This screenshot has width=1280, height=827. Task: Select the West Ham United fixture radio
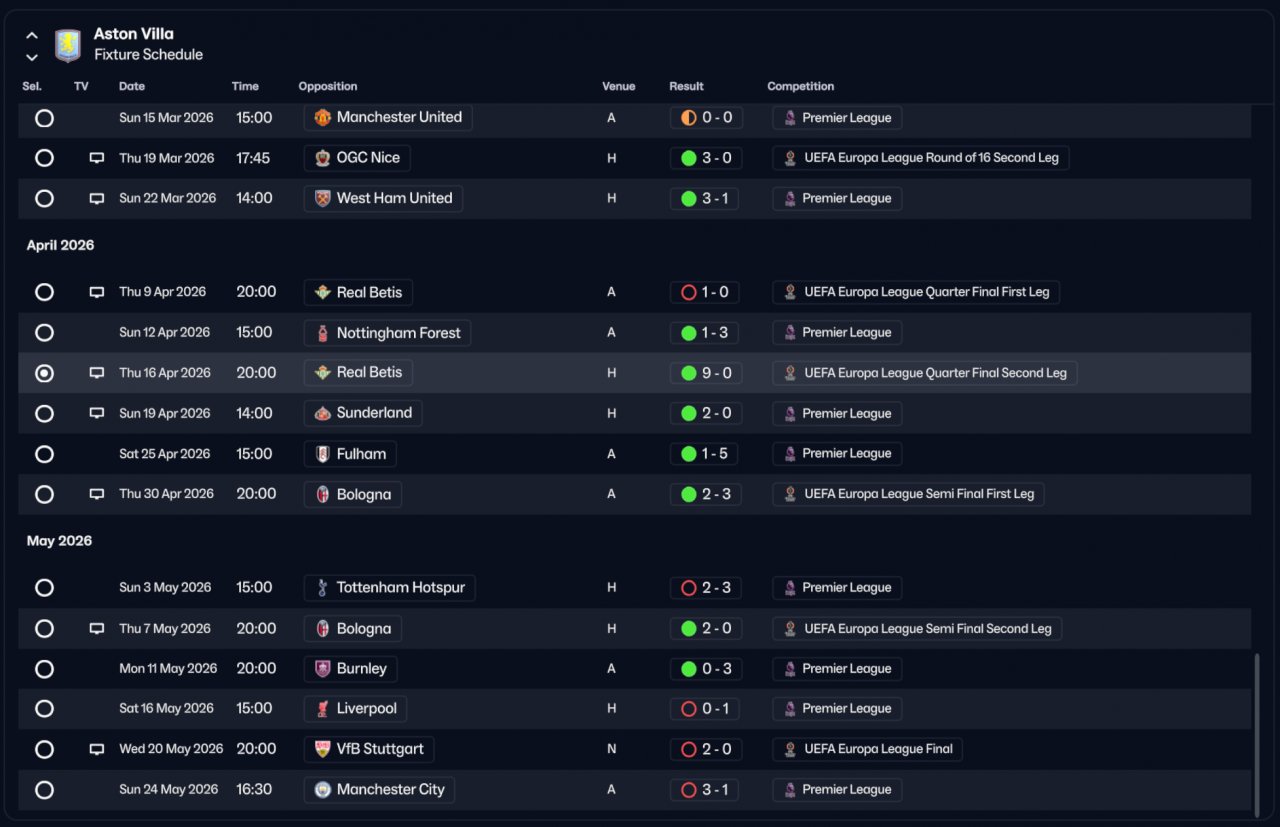[x=44, y=198]
